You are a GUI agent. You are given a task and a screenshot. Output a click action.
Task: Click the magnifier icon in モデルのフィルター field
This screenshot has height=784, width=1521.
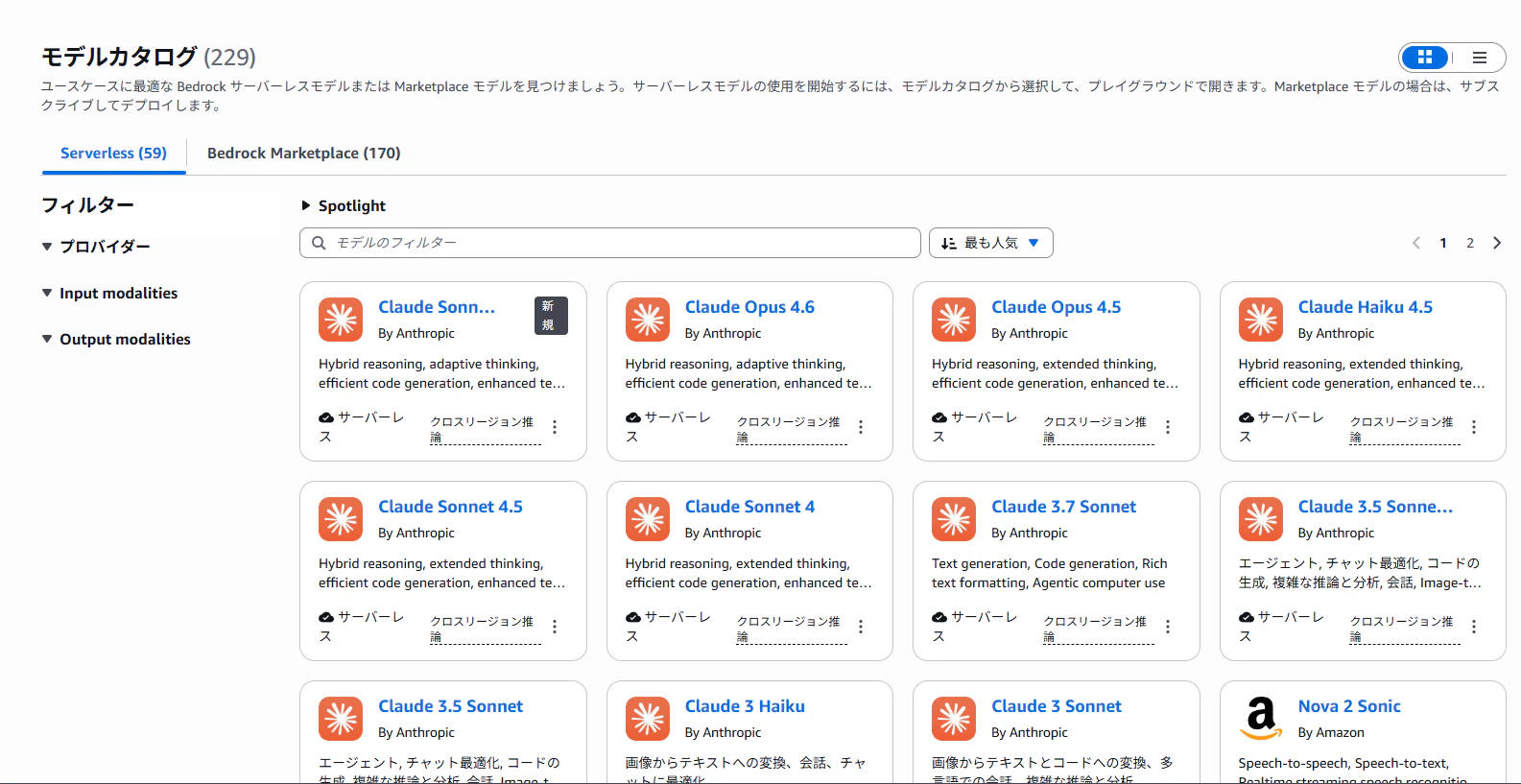(319, 243)
